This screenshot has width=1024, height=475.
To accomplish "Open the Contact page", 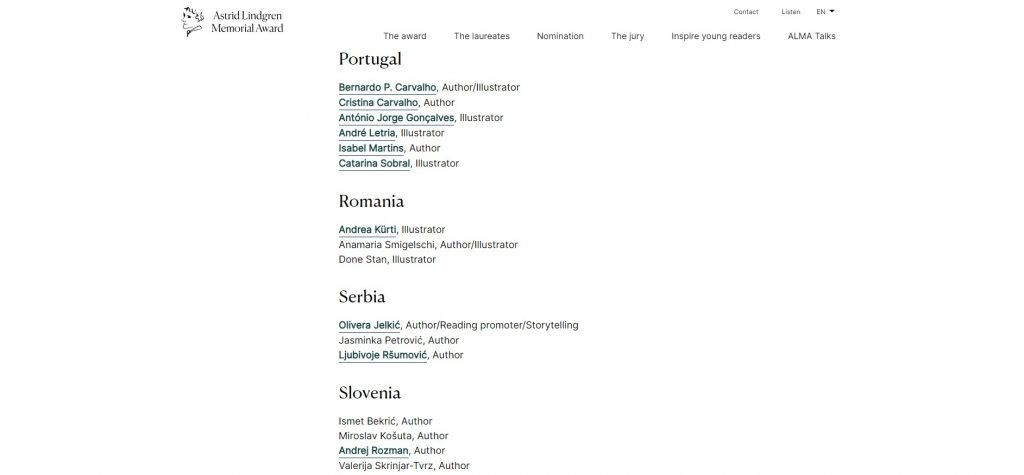I will [x=745, y=12].
